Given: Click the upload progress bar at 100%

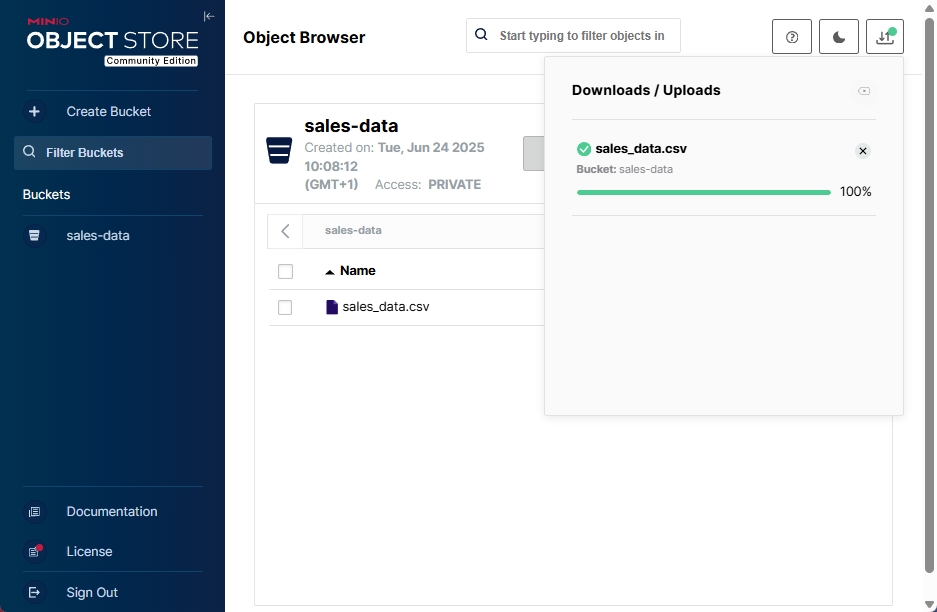Looking at the screenshot, I should pos(703,192).
